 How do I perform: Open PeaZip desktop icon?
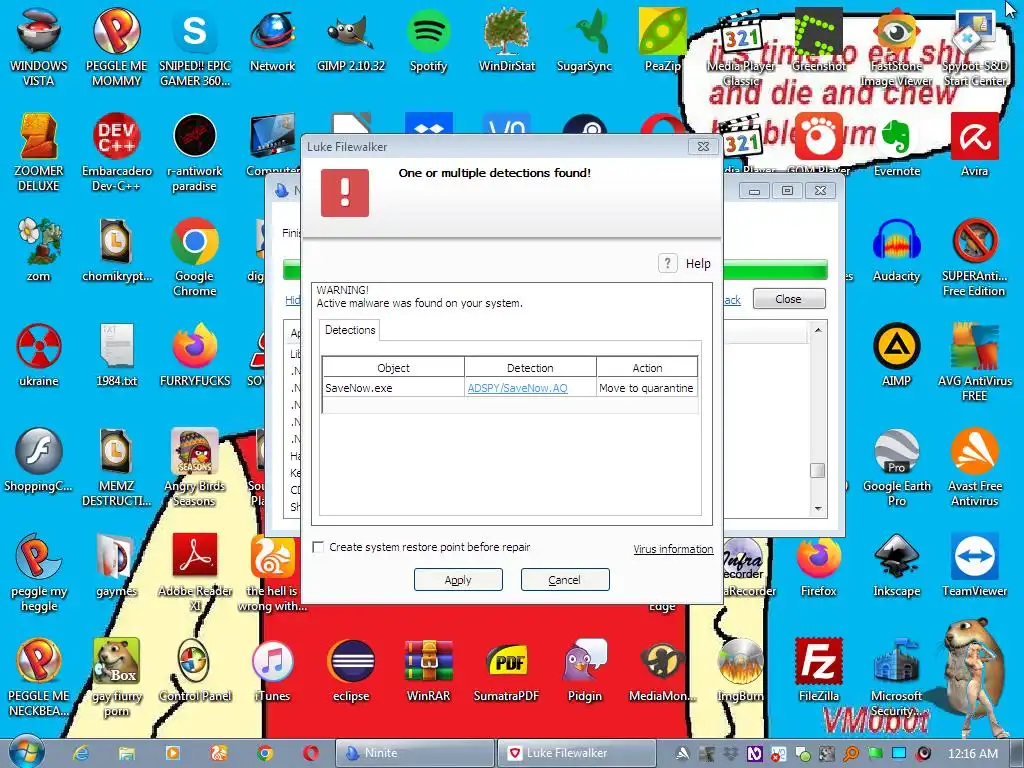pyautogui.click(x=661, y=40)
